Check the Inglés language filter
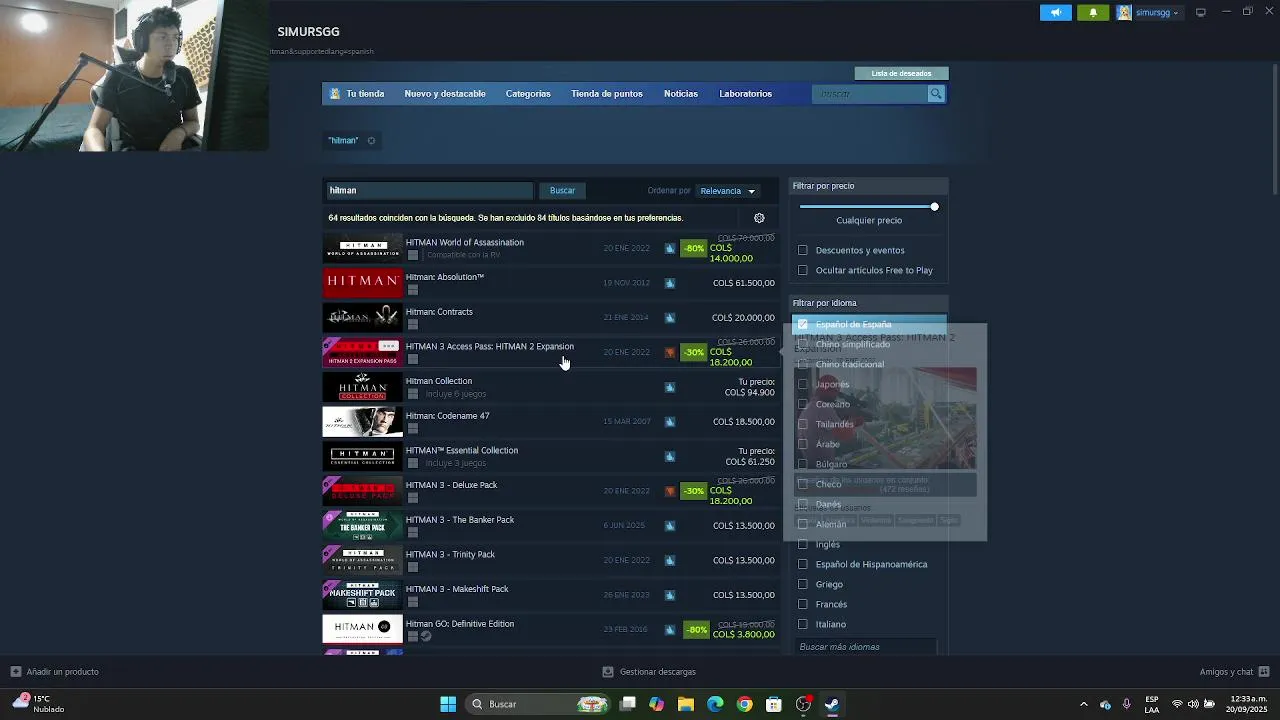The width and height of the screenshot is (1280, 720). pos(802,544)
